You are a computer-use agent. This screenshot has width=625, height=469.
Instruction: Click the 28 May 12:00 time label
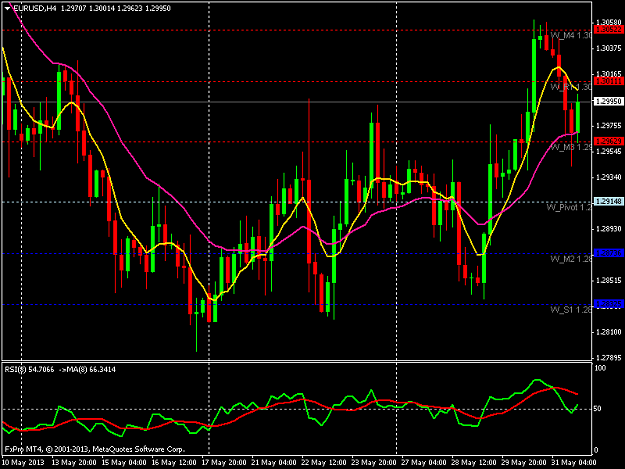click(474, 463)
